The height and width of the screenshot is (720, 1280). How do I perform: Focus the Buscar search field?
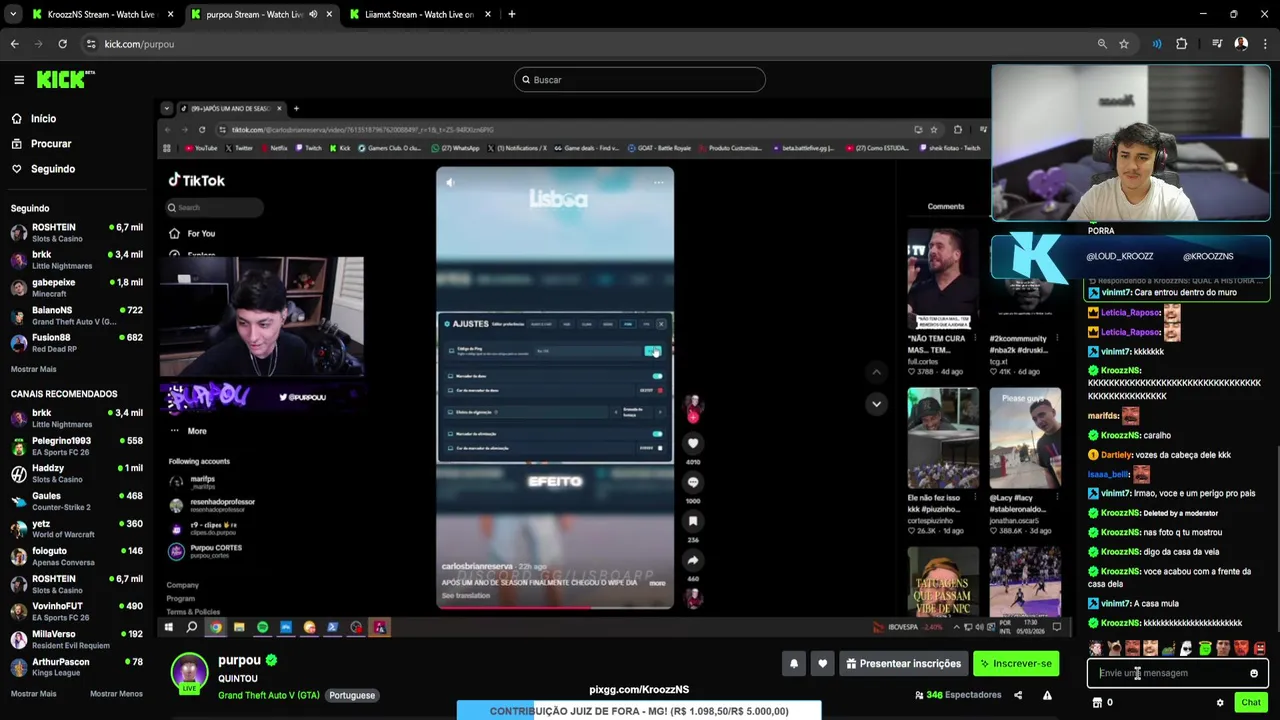(640, 80)
